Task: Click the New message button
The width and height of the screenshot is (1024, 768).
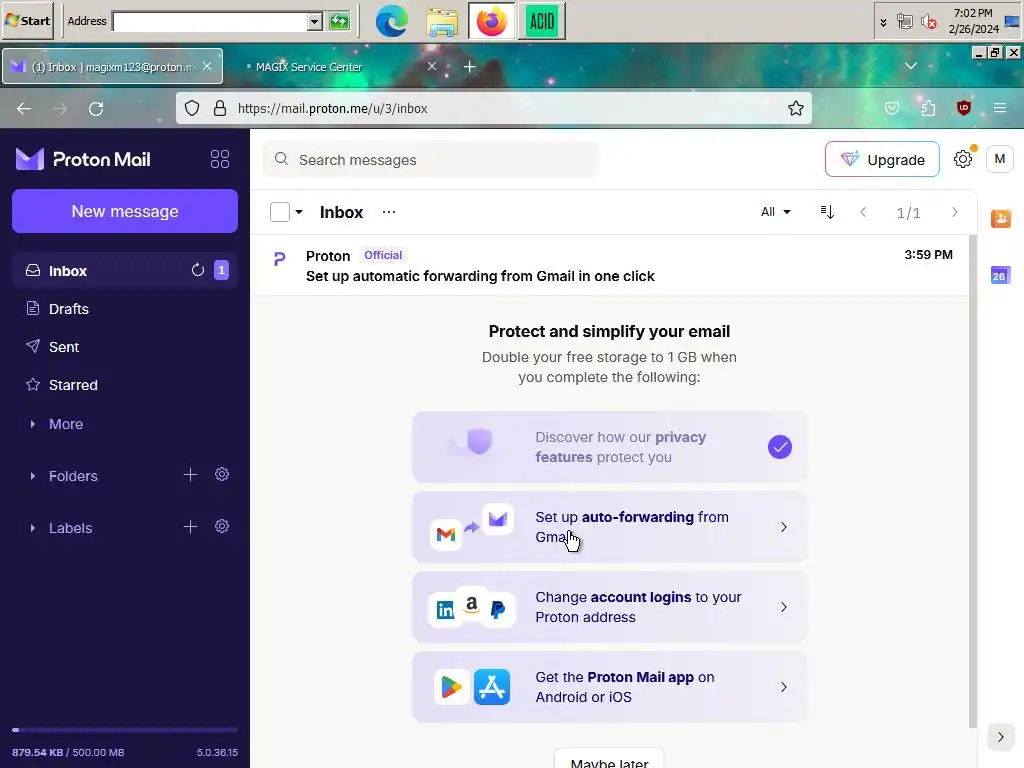Action: pyautogui.click(x=124, y=211)
